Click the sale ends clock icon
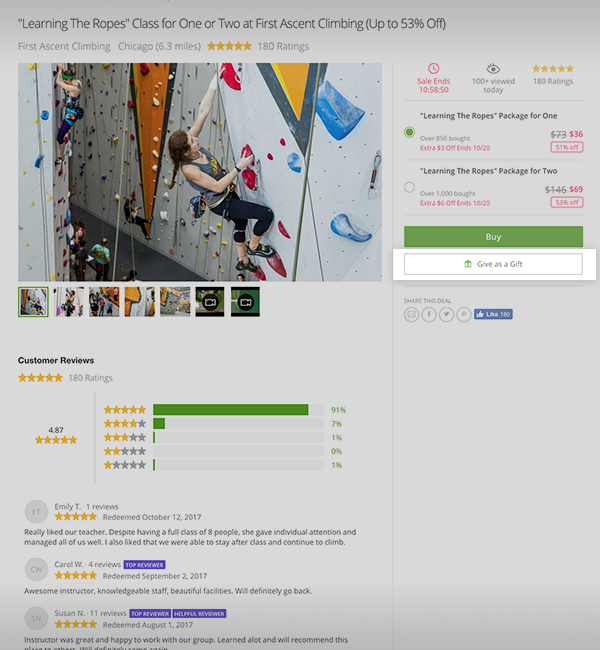 (x=432, y=69)
